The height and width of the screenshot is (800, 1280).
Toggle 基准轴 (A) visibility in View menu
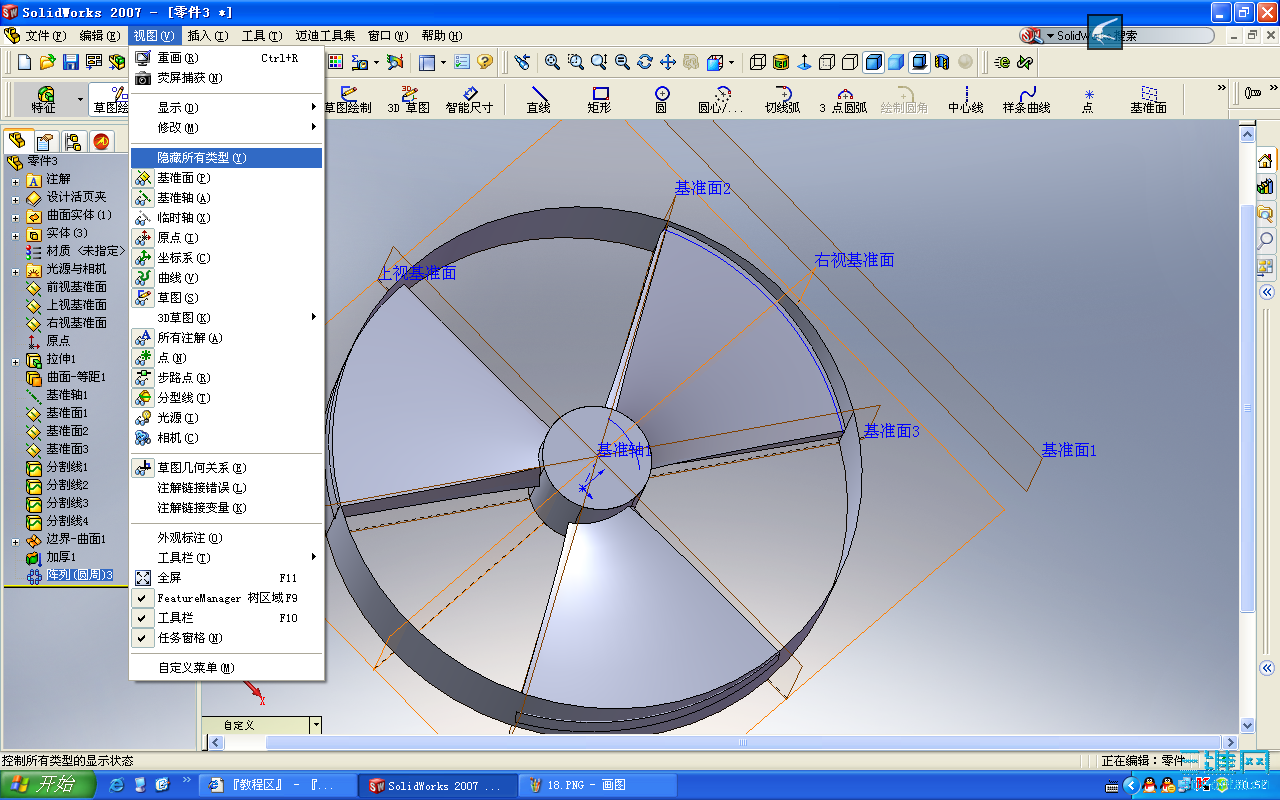click(x=226, y=198)
